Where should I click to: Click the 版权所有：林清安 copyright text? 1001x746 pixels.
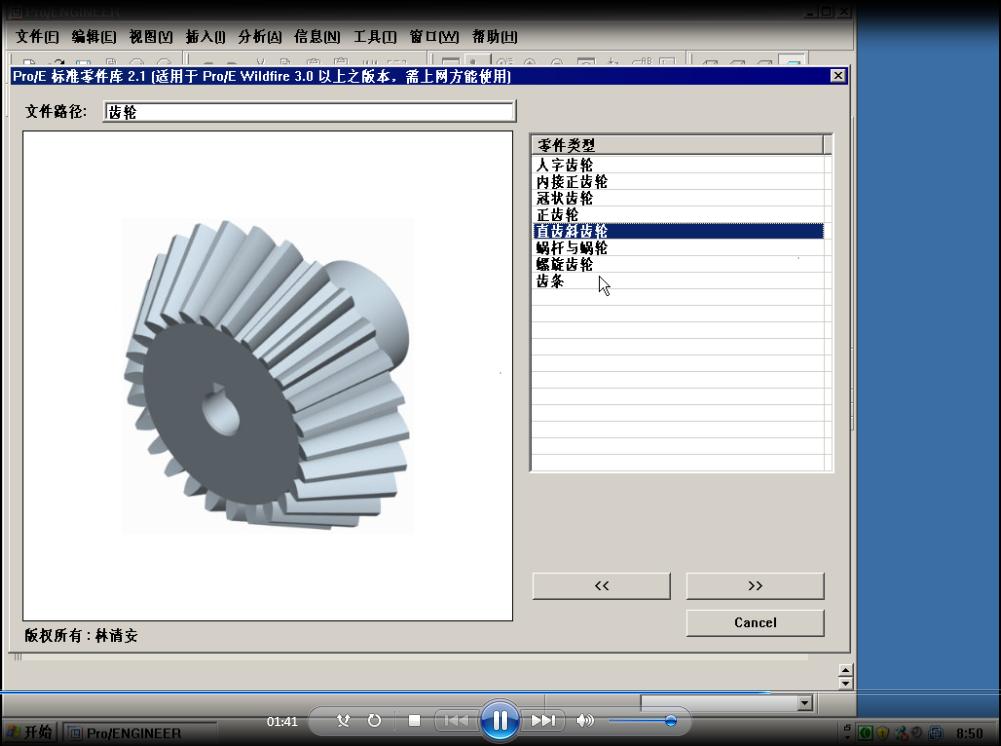[x=81, y=636]
